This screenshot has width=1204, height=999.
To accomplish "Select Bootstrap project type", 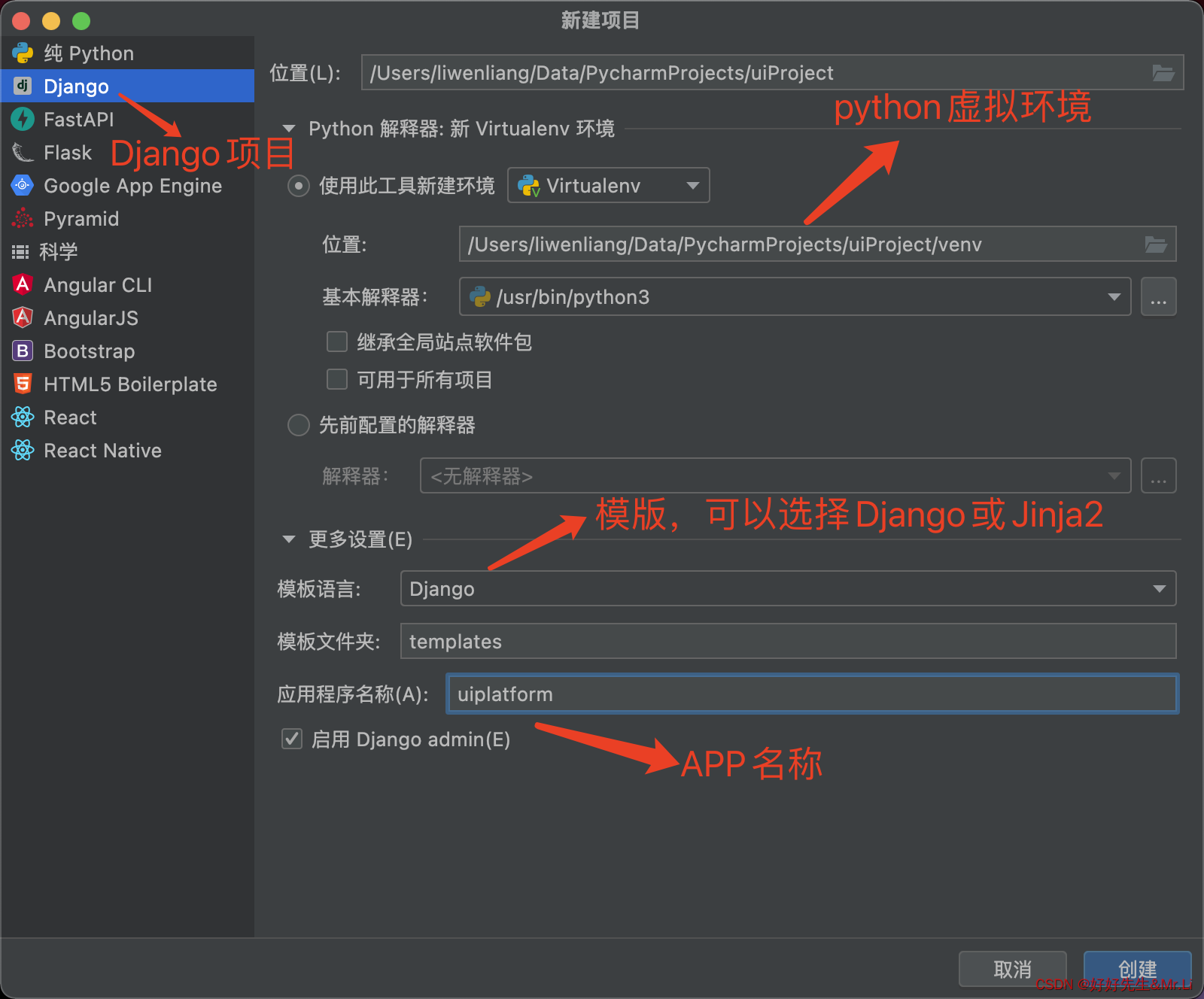I will (127, 351).
